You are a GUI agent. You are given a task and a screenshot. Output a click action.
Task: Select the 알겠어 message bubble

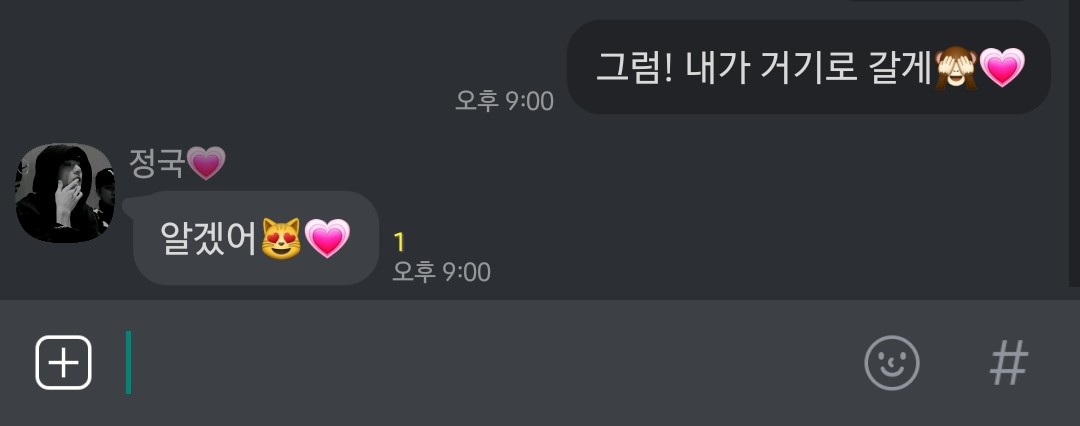(256, 238)
